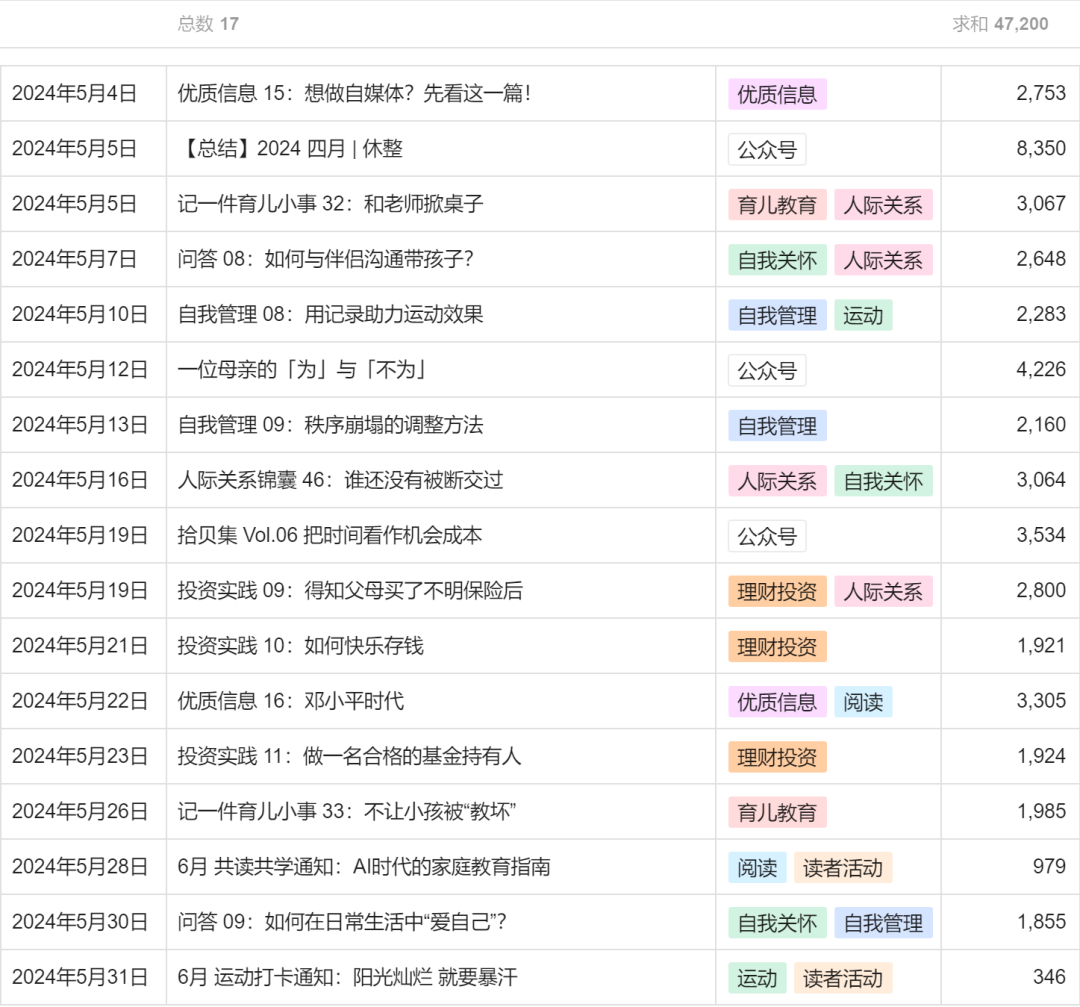
Task: Click the 人际关系 tag in the 和老师掀桌子 row
Action: (x=884, y=205)
